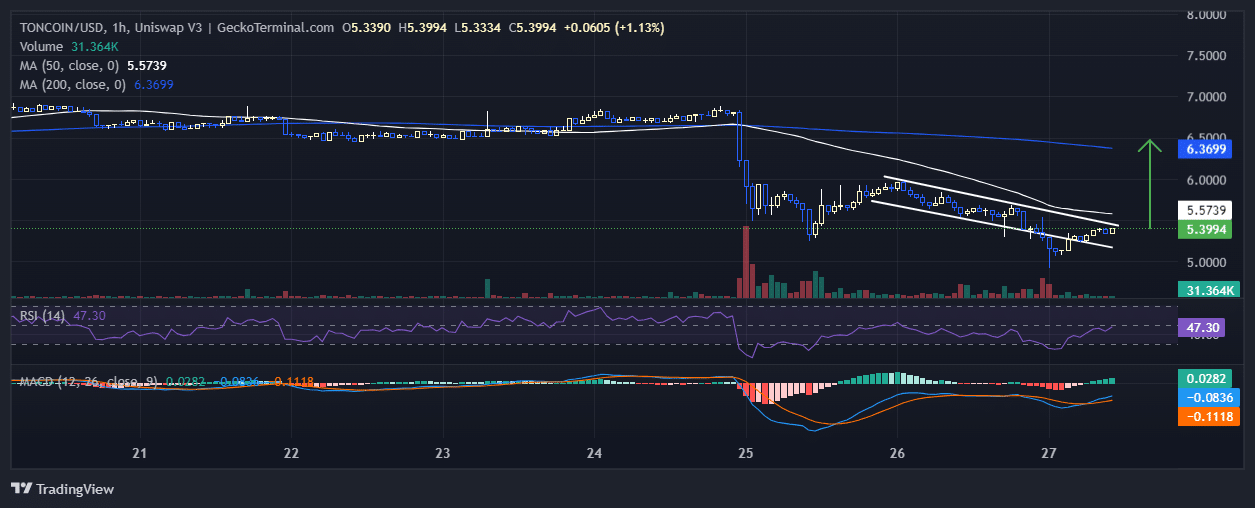
Task: Click date 26 on the time axis
Action: [x=897, y=453]
